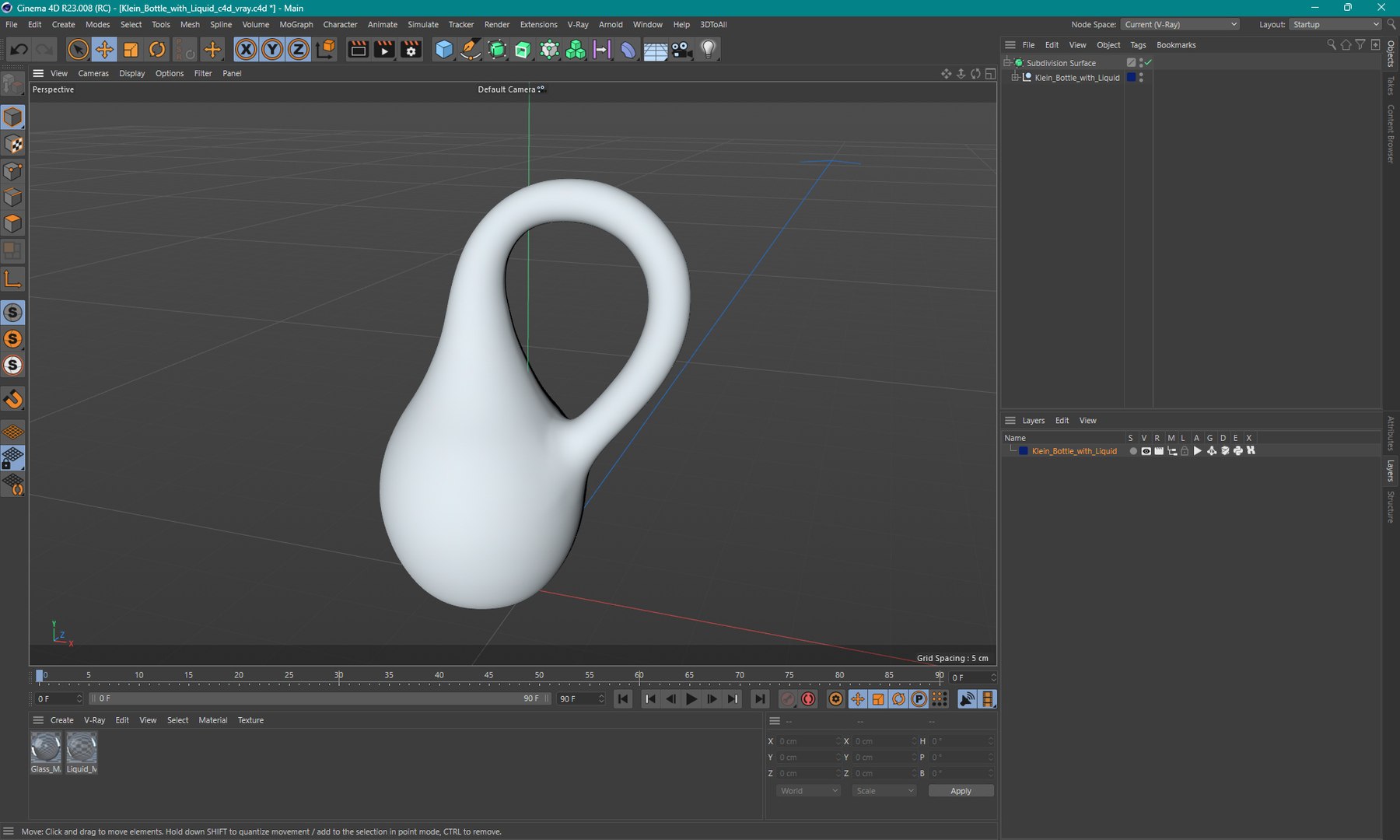Open the Node Space dropdown
The image size is (1400, 840).
(1181, 25)
